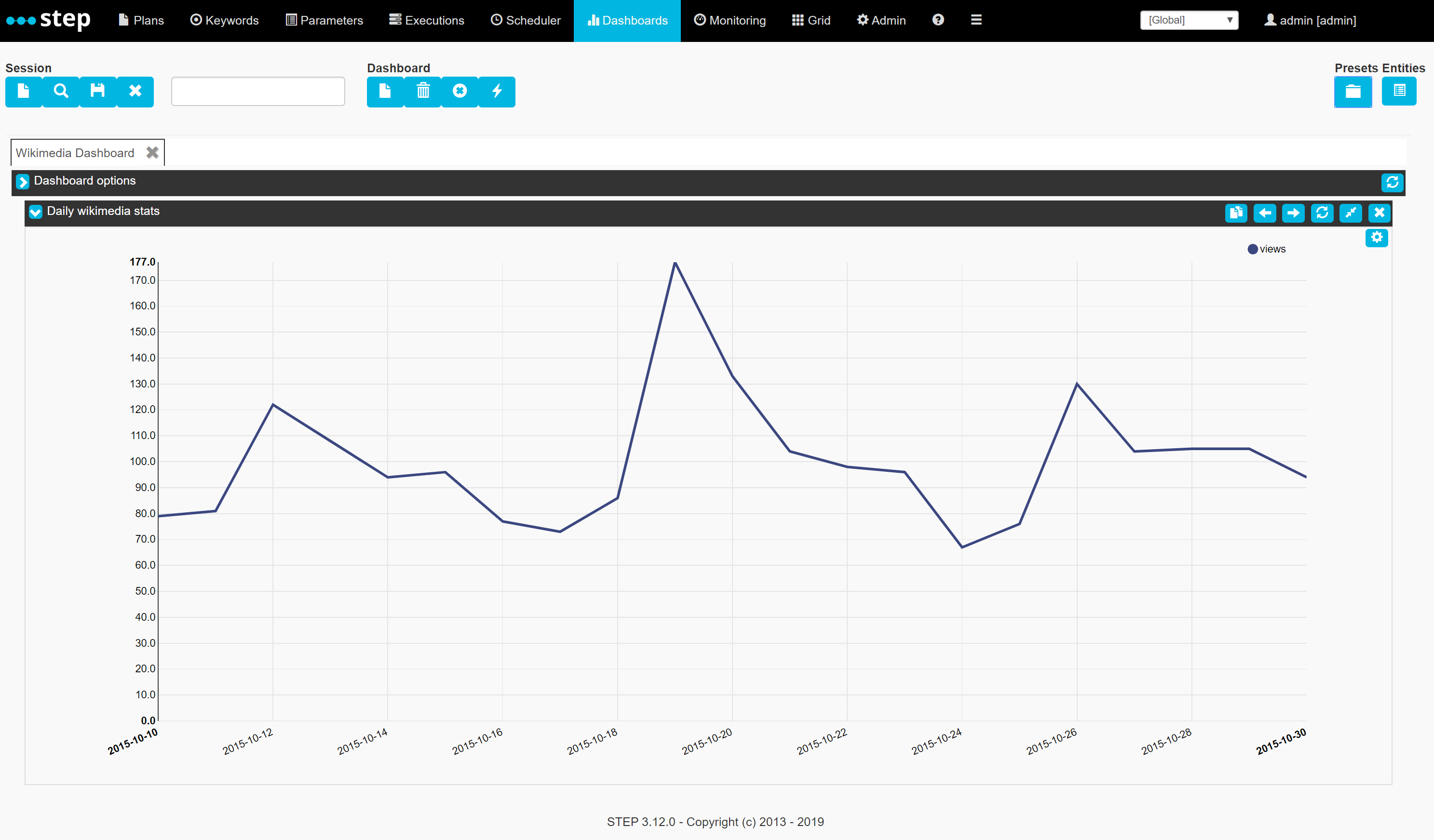Move widget left with arrow icon
1434x840 pixels.
pyautogui.click(x=1264, y=213)
